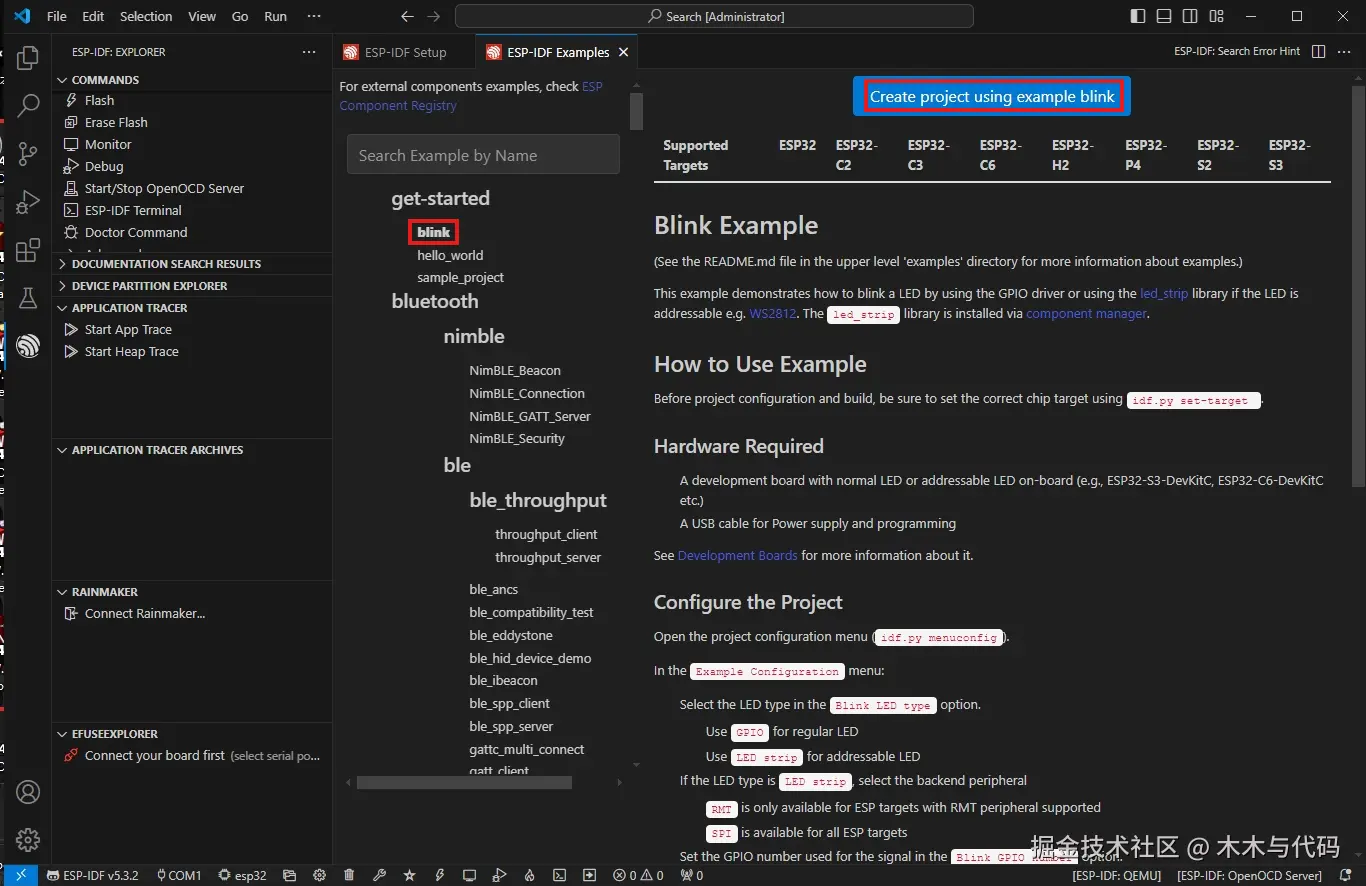Run the Flash command
Screen dimensions: 1366x886
[99, 100]
